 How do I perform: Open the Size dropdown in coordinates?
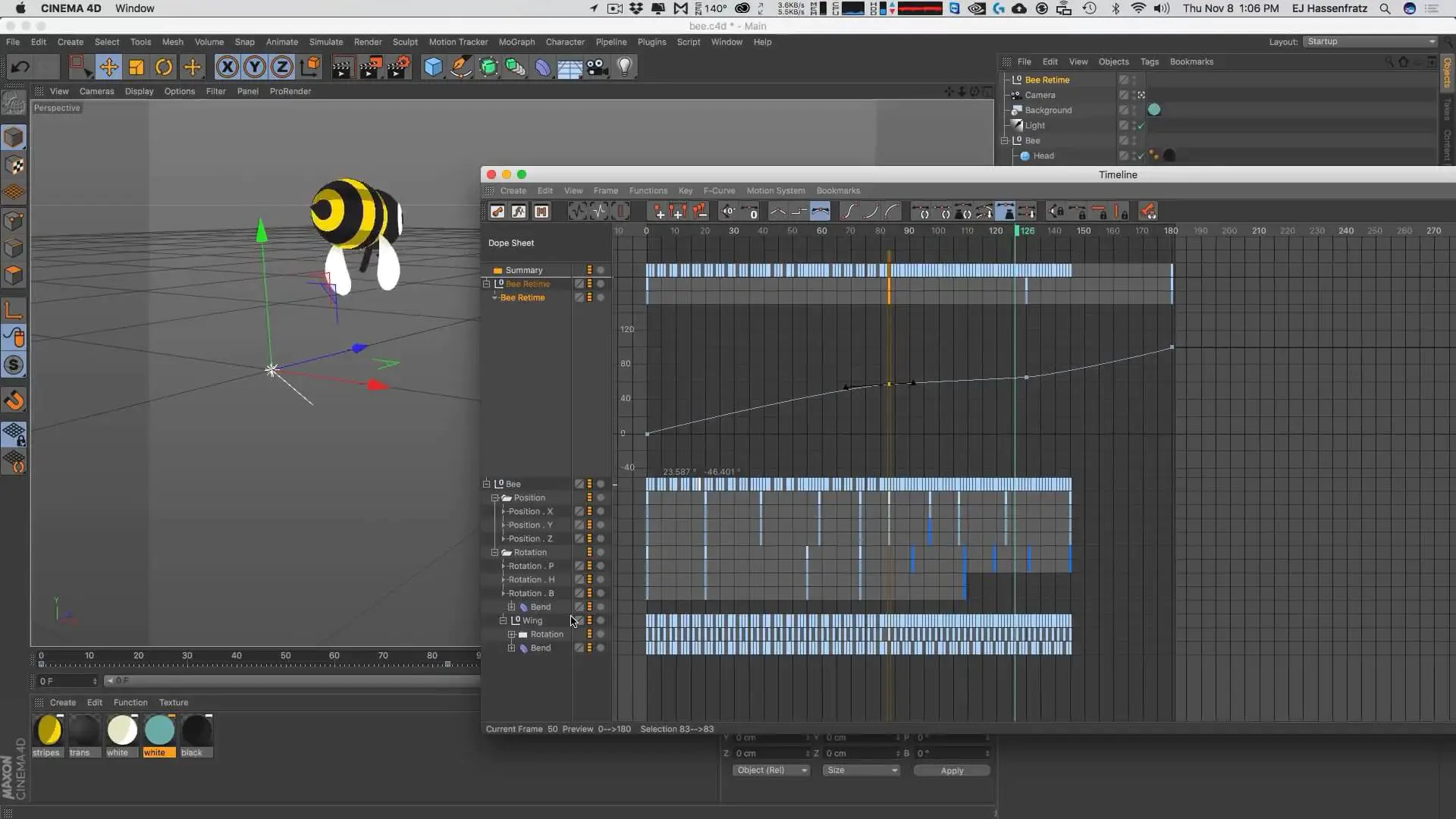tap(862, 770)
